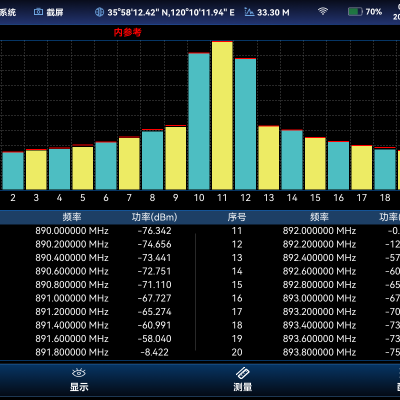Screen dimensions: 400x400
Task: Select channel 10 teal bar
Action: 199,121
